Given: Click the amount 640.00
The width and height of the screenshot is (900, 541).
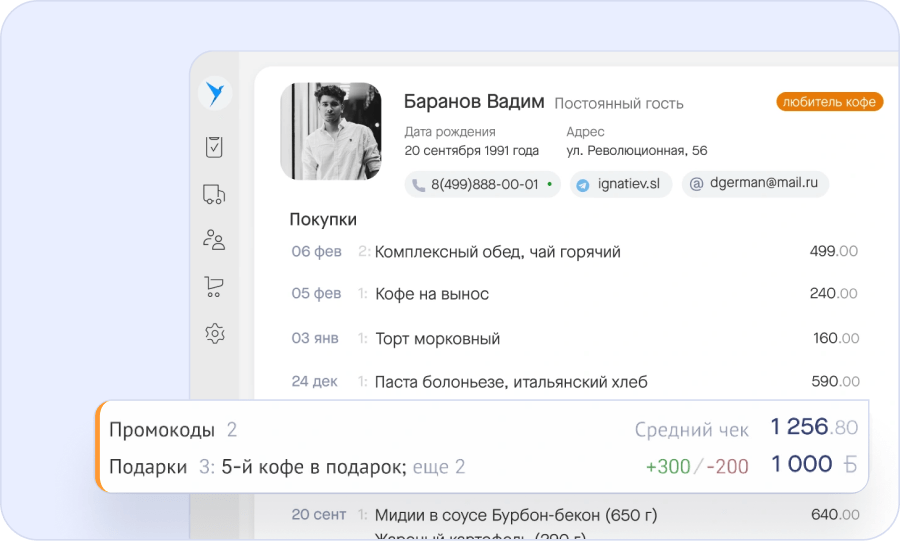Looking at the screenshot, I should pos(835,515).
